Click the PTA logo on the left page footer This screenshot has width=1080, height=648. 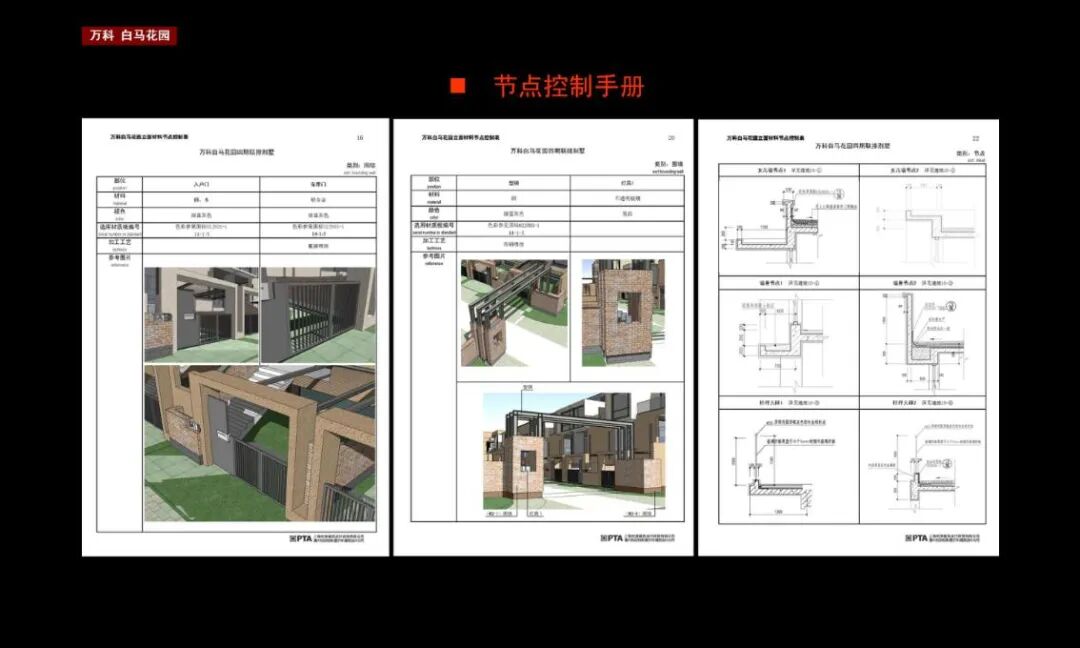coord(301,539)
